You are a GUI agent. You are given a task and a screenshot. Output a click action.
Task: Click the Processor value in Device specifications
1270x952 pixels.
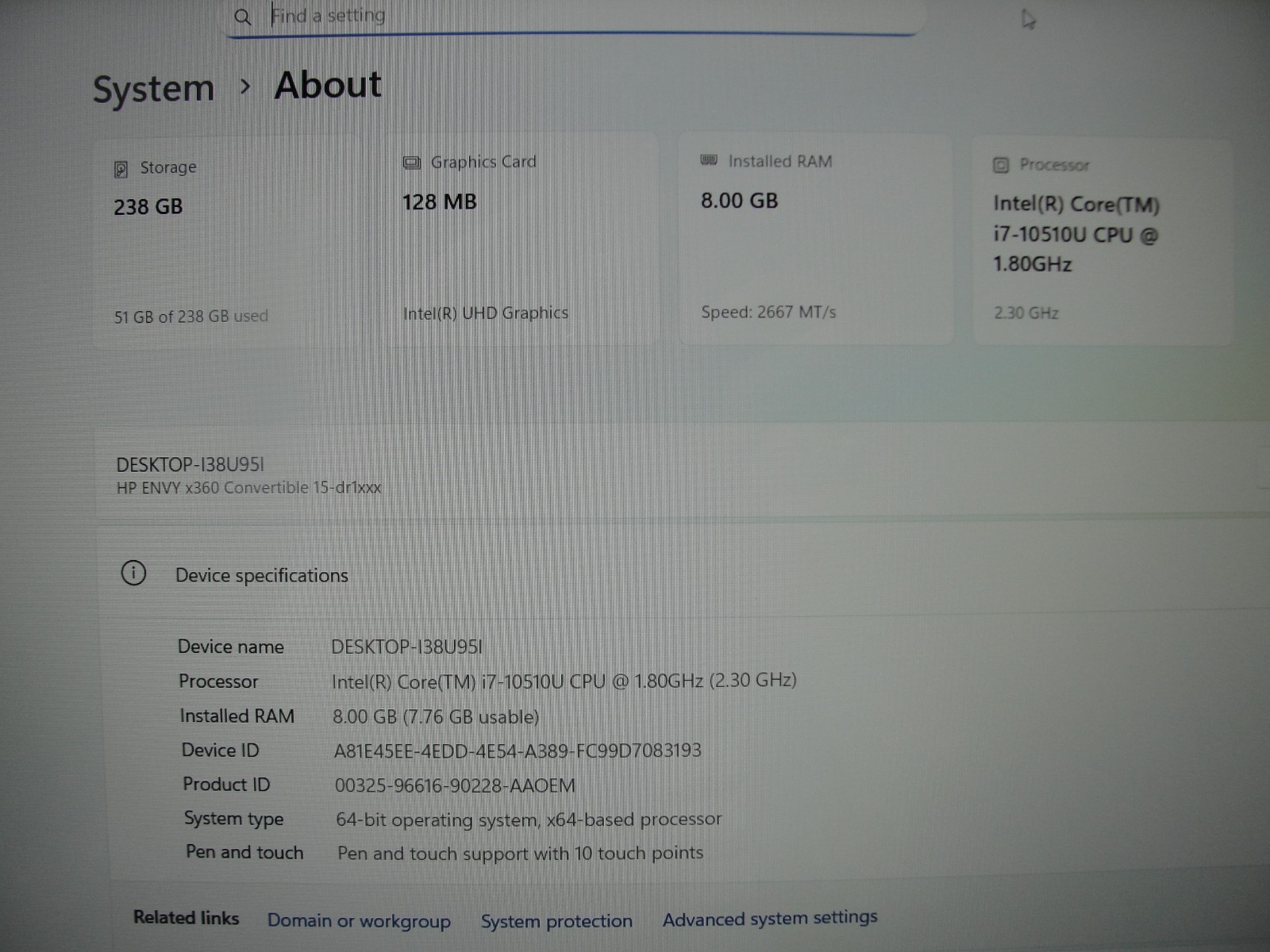pos(564,681)
